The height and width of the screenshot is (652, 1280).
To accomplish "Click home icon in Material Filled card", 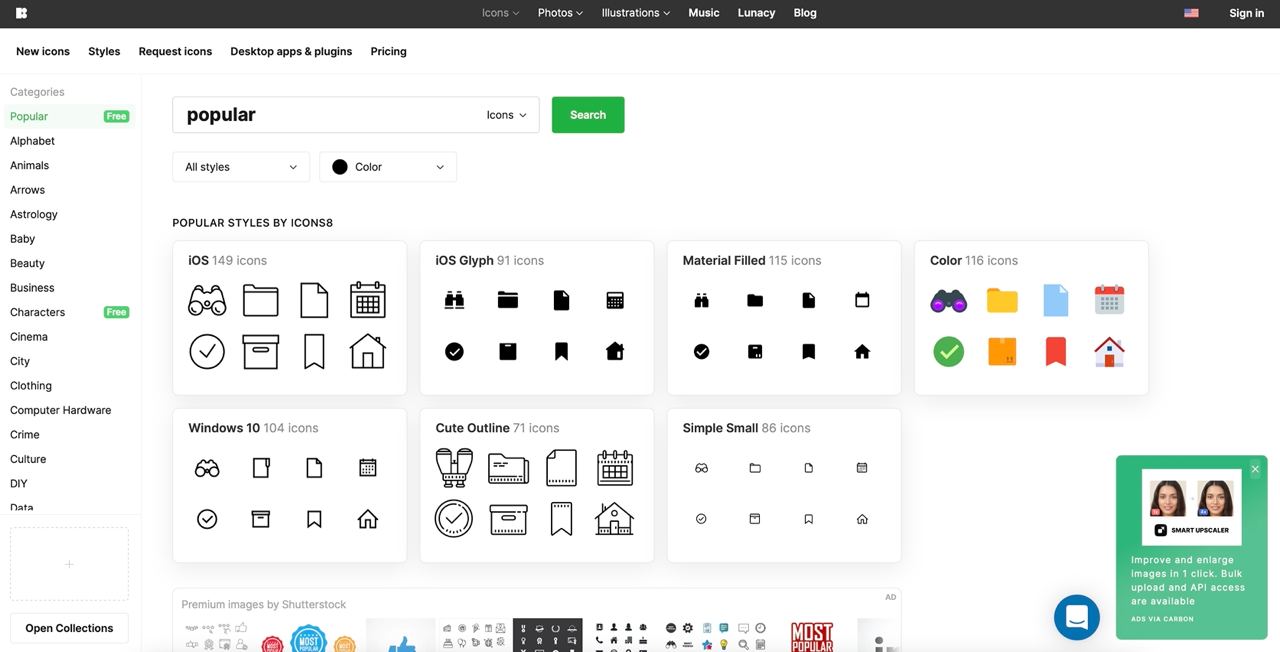I will [862, 351].
